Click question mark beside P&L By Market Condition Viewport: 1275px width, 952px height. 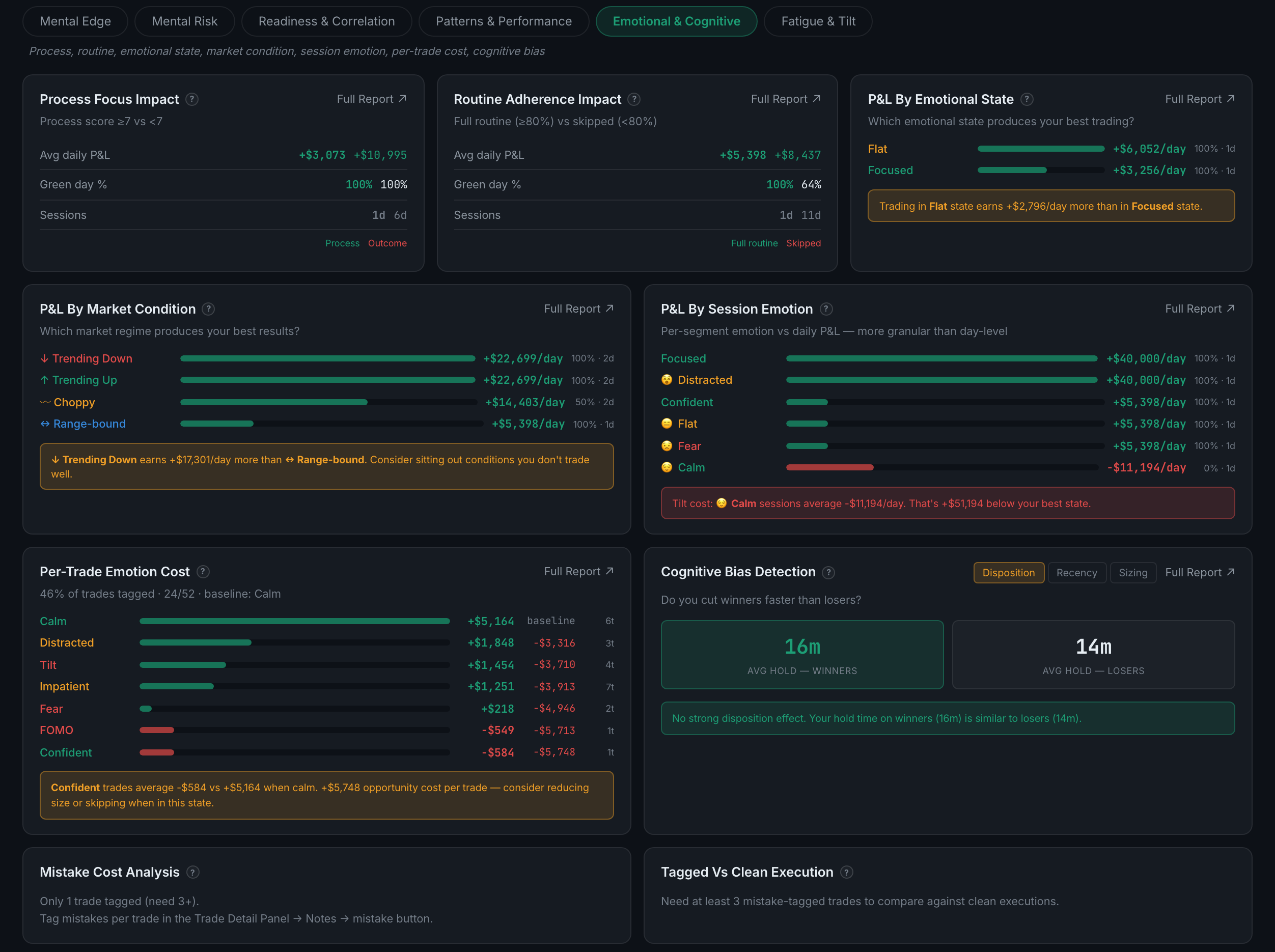(x=209, y=309)
